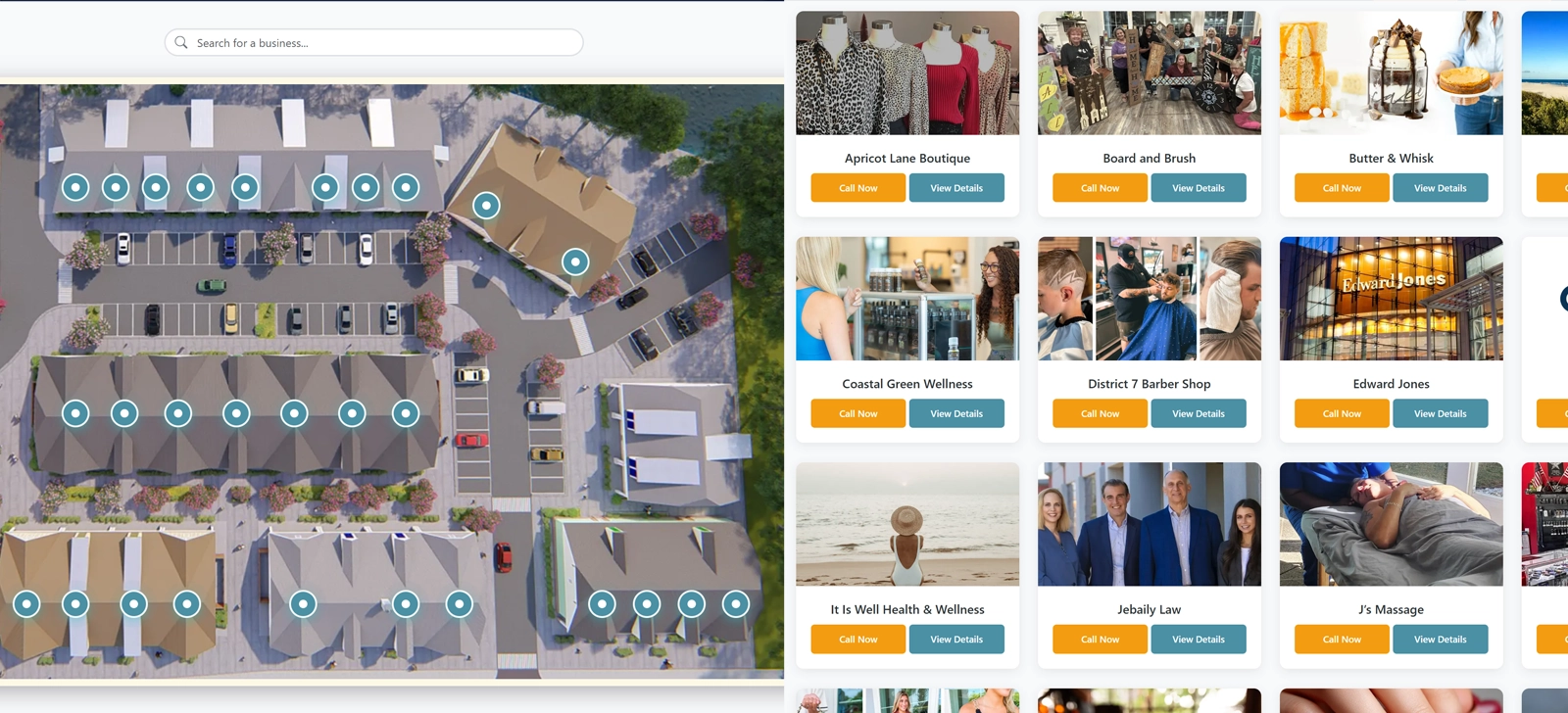The image size is (1568, 713).
Task: Click the Board and Brush title
Action: tap(1150, 158)
